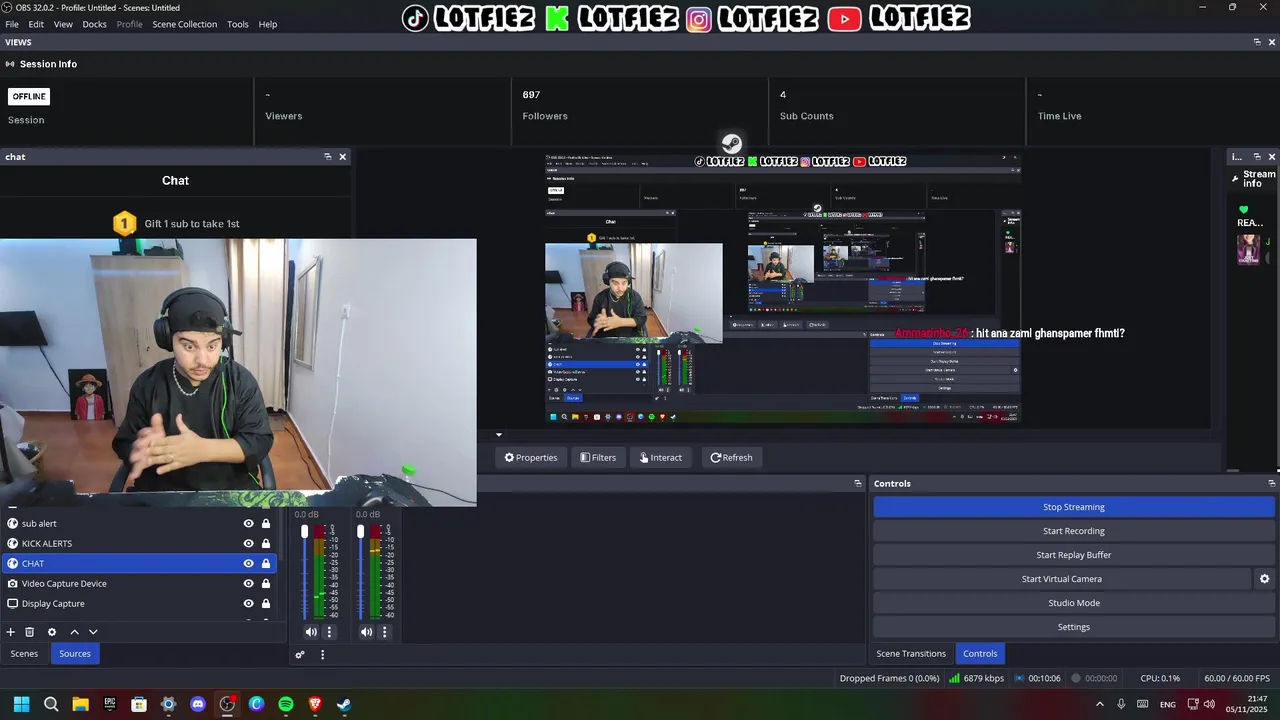Refresh the selected browser source

point(732,458)
